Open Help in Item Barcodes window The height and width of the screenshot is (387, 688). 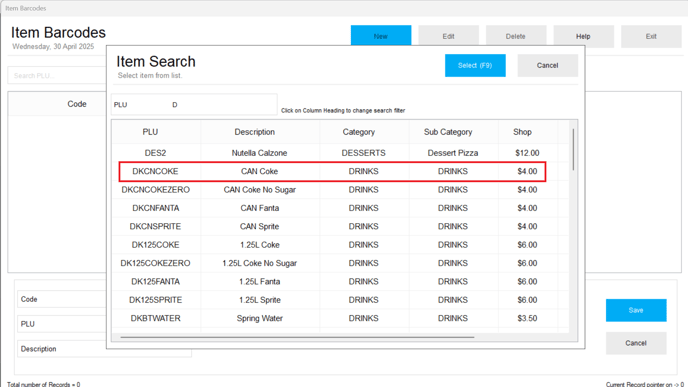coord(584,36)
